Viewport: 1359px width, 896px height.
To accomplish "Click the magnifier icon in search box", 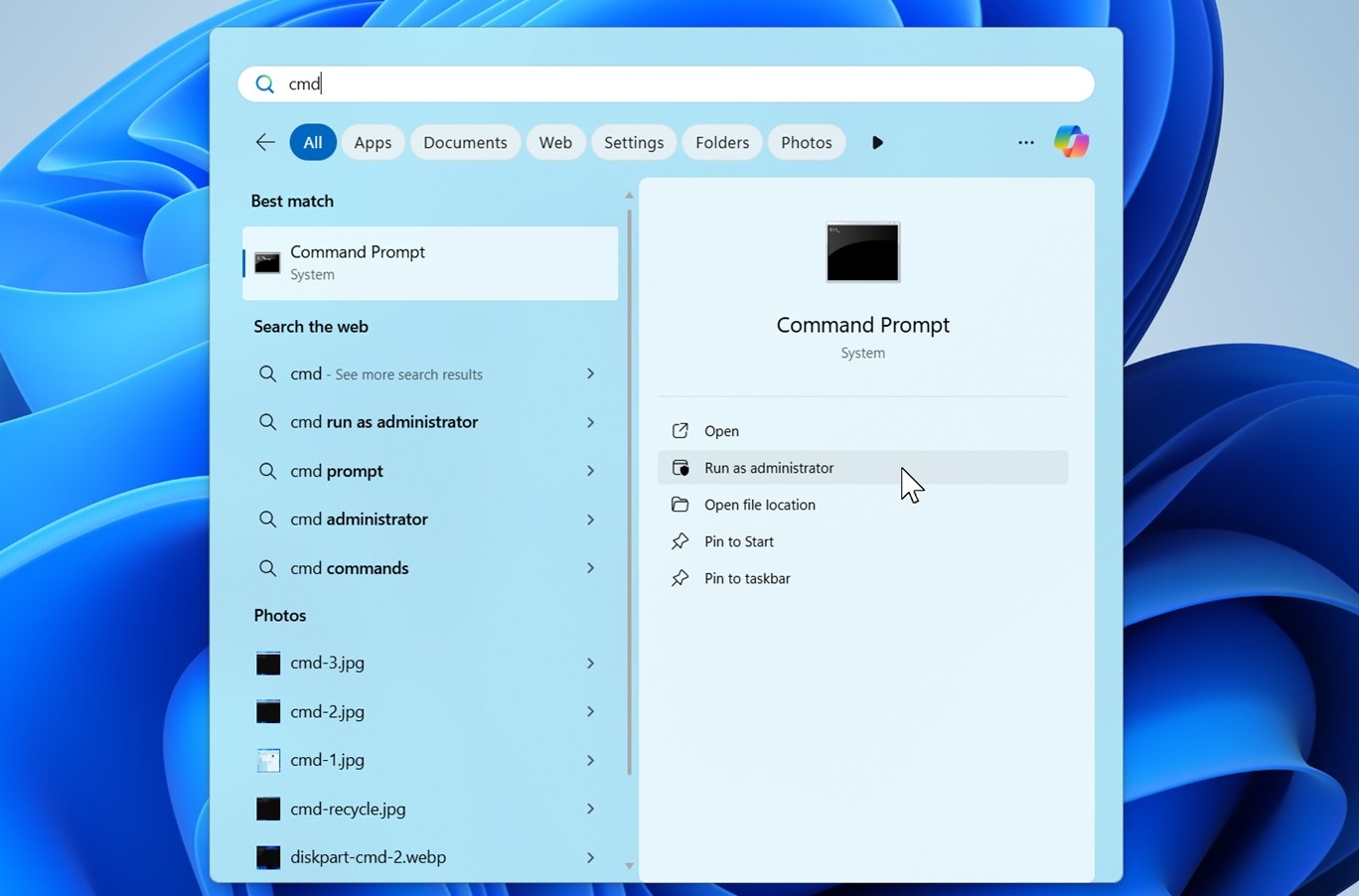I will 264,84.
